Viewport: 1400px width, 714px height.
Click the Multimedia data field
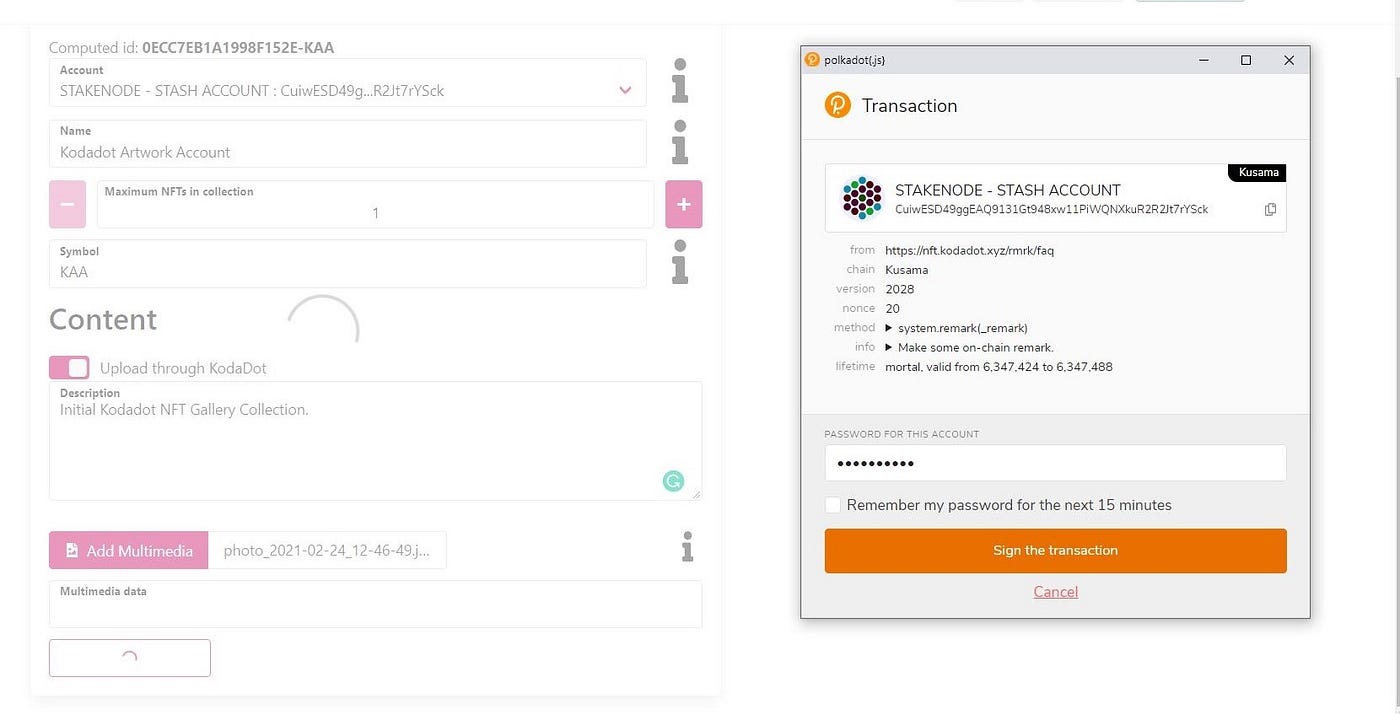tap(375, 604)
